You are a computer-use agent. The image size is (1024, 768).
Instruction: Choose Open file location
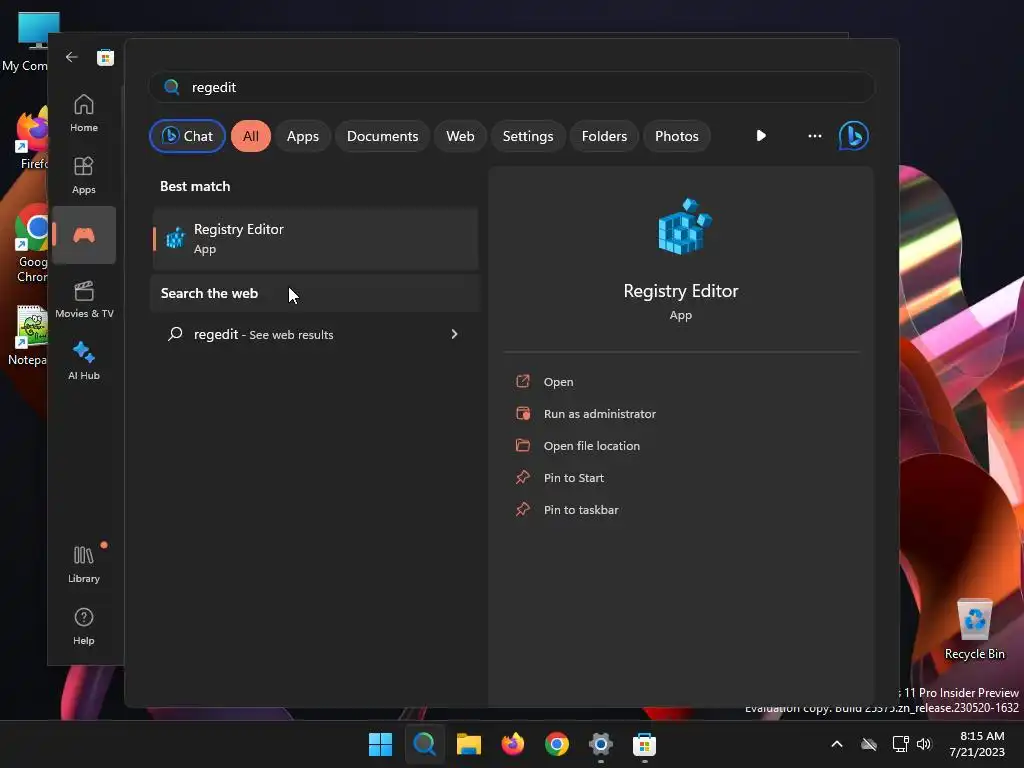click(592, 446)
